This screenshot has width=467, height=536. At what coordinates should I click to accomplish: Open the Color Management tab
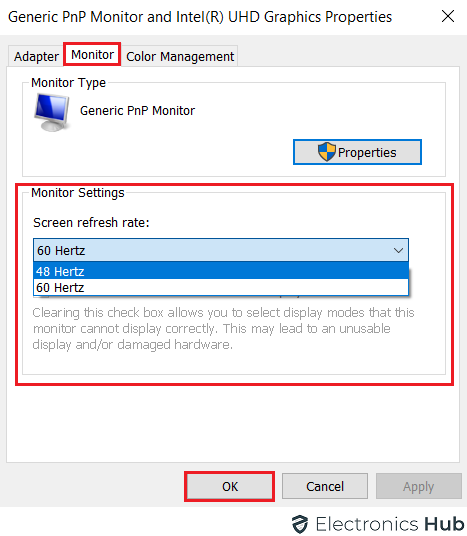[180, 56]
